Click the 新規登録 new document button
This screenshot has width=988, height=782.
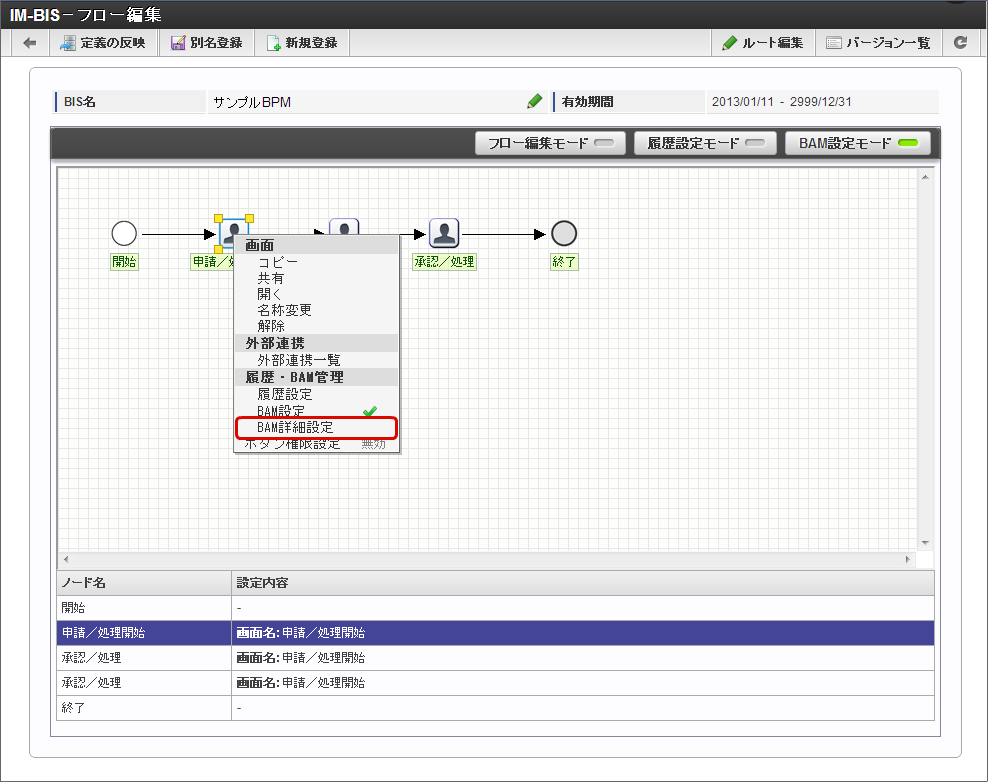pyautogui.click(x=302, y=43)
